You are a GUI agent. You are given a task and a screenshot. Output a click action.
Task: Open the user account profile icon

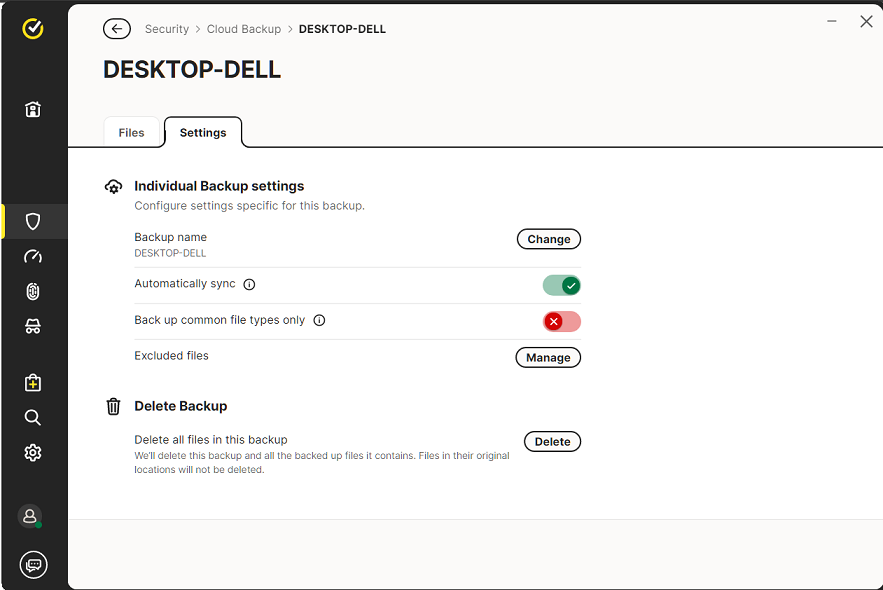point(30,516)
